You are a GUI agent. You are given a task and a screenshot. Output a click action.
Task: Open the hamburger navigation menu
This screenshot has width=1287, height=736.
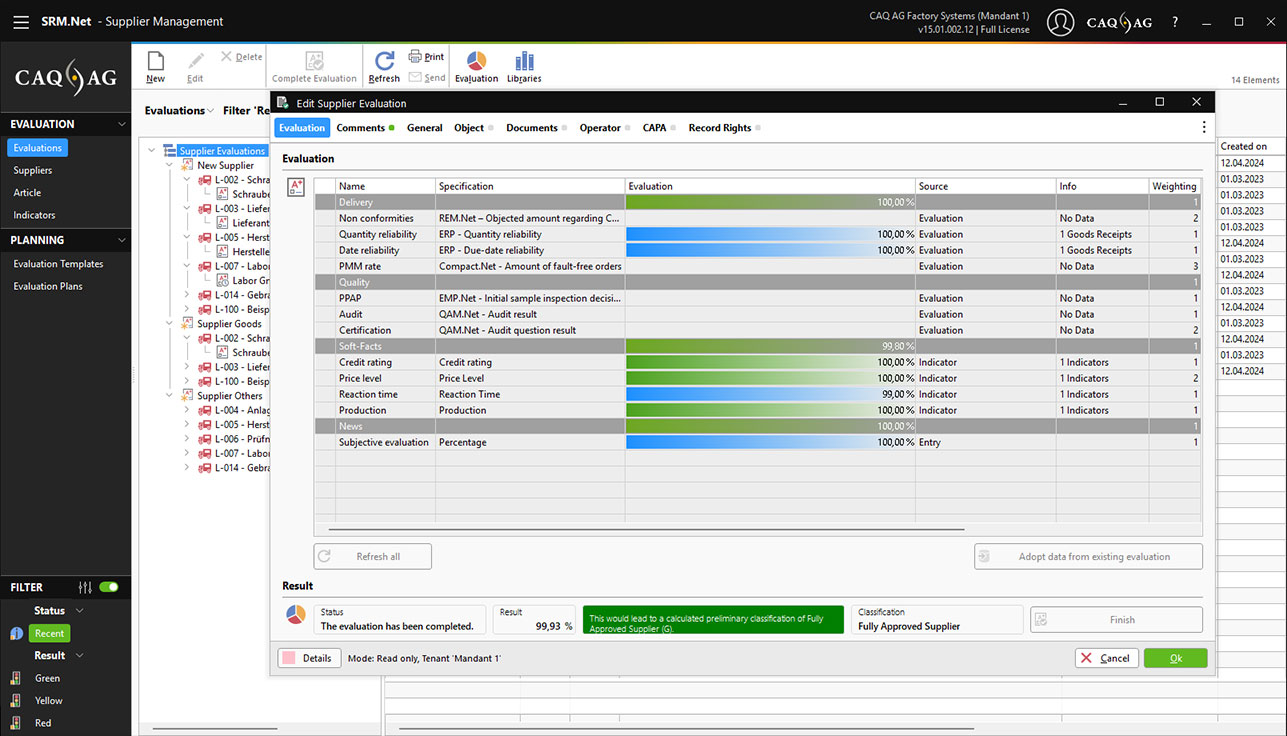click(21, 21)
